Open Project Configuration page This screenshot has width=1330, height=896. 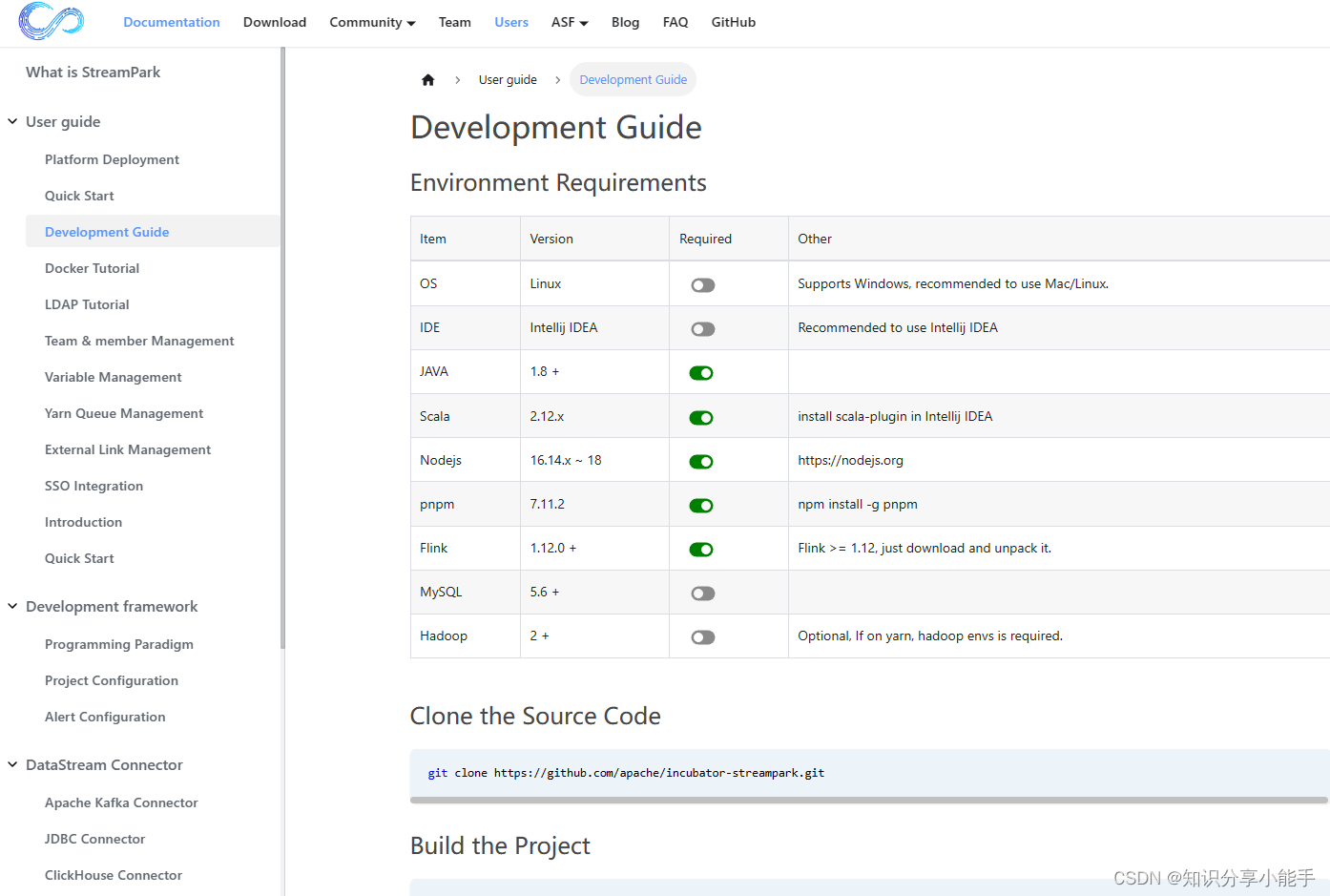pos(112,680)
